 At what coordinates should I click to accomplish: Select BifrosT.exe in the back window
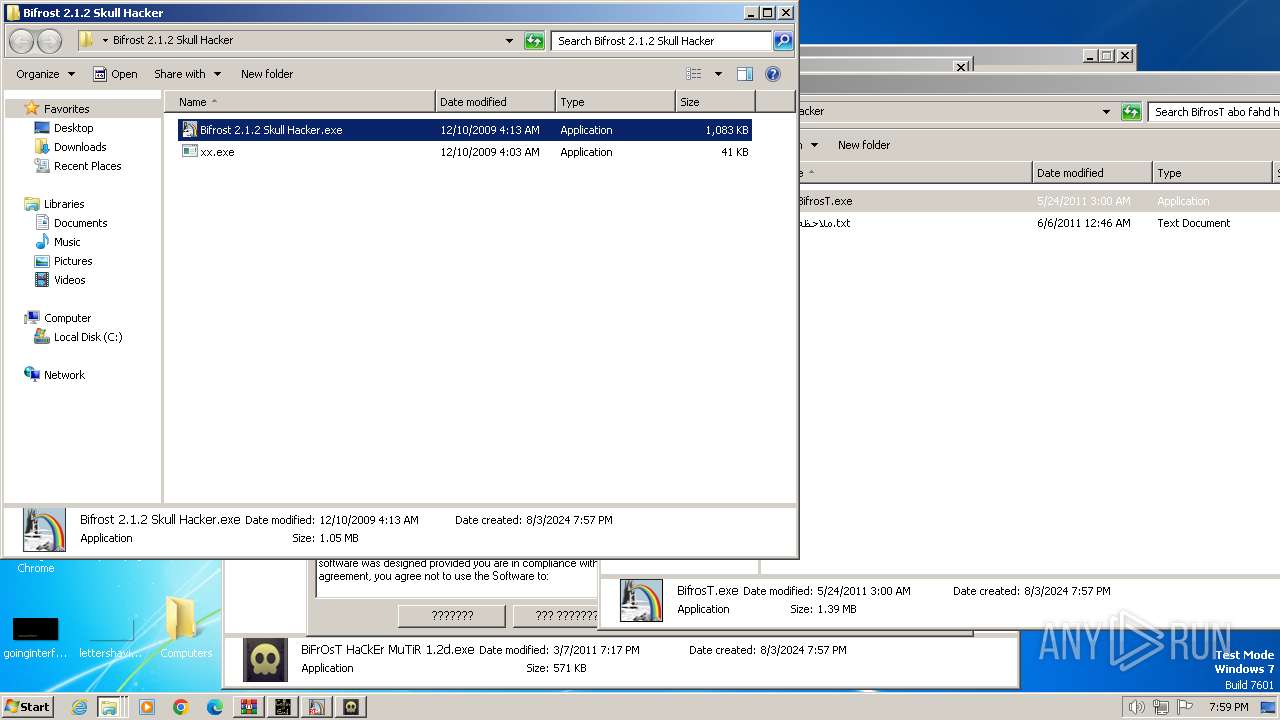825,201
